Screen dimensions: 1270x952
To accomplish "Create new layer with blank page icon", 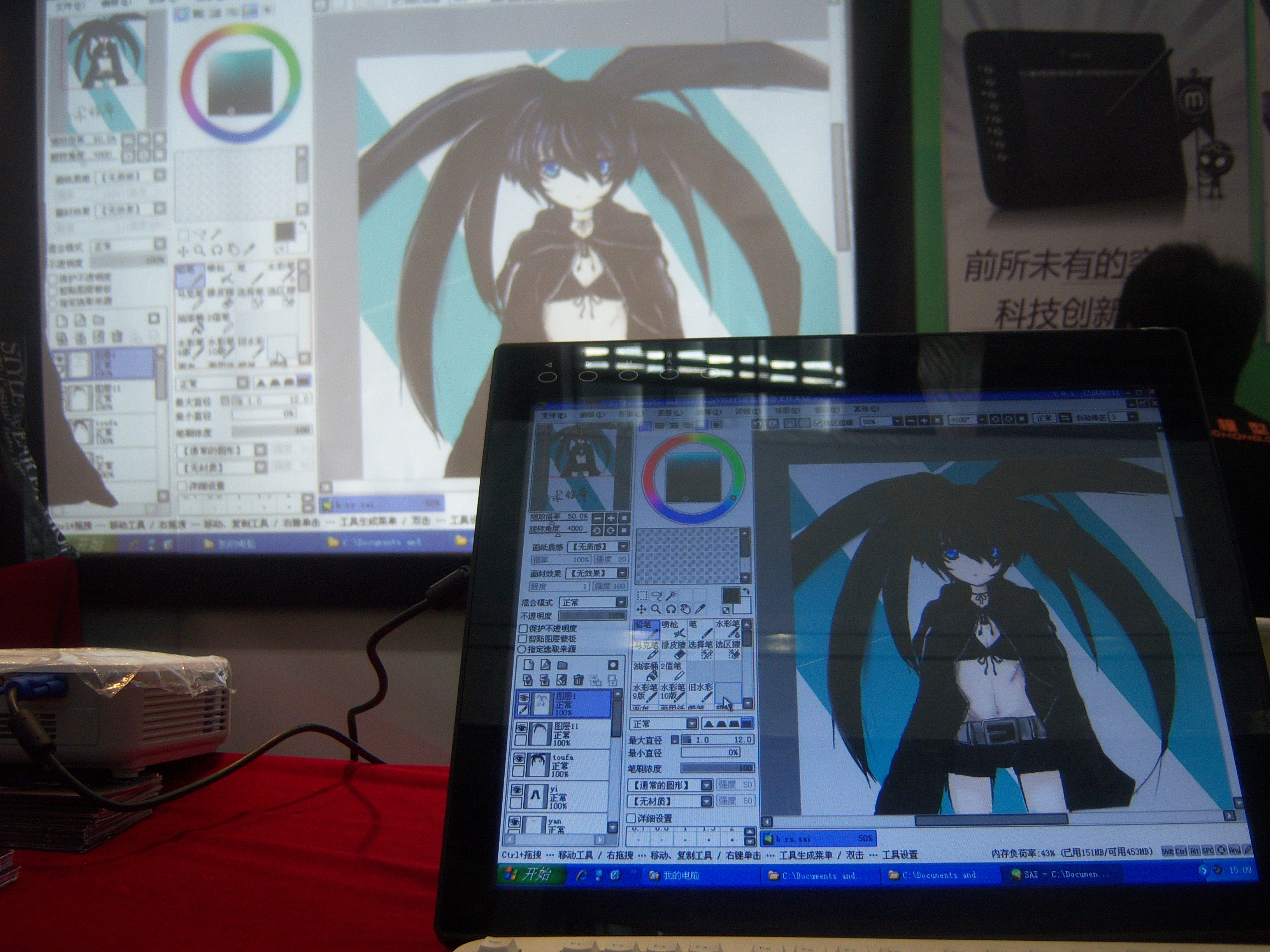I will click(529, 665).
